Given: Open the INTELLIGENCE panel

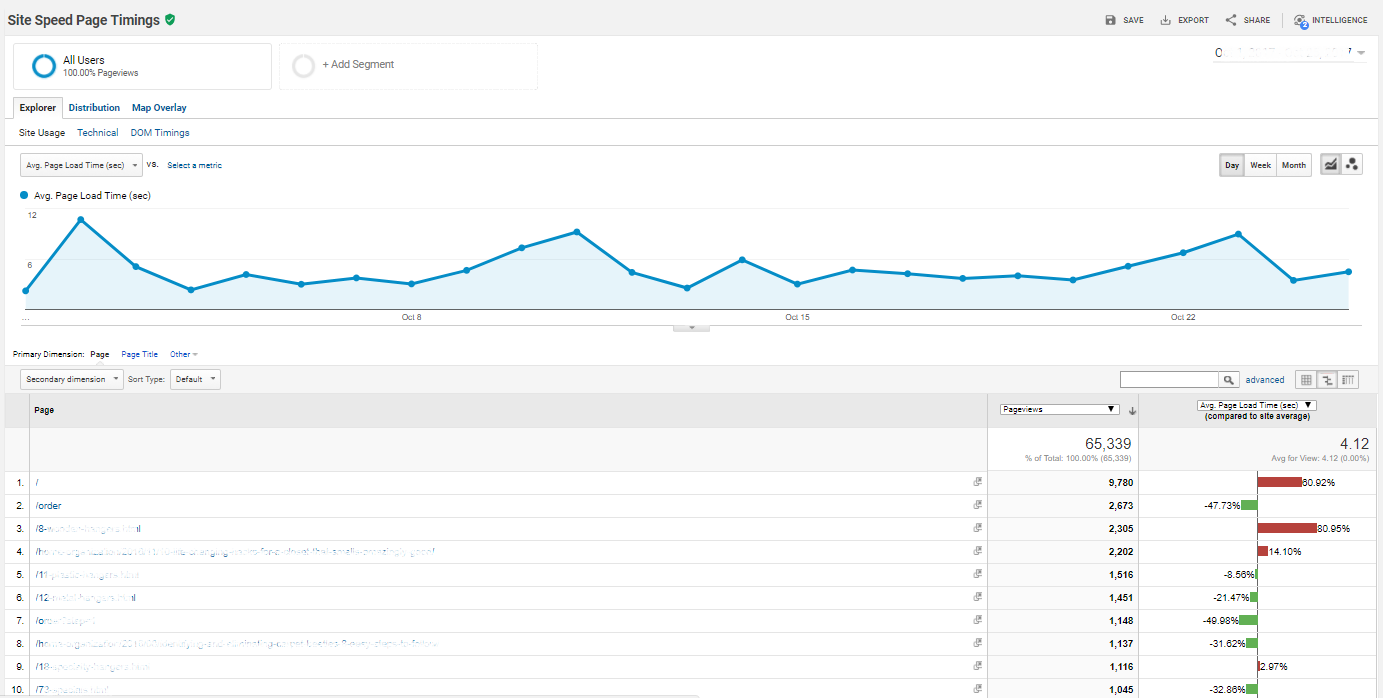Looking at the screenshot, I should click(x=1330, y=19).
